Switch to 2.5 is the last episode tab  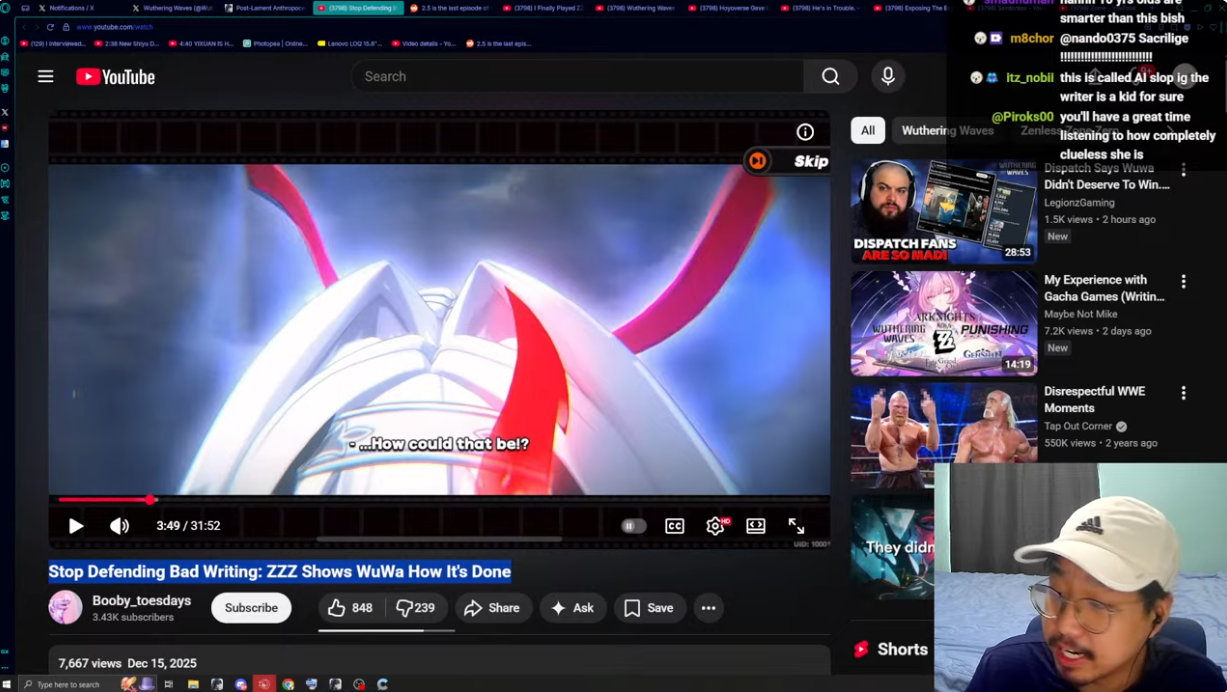point(450,8)
